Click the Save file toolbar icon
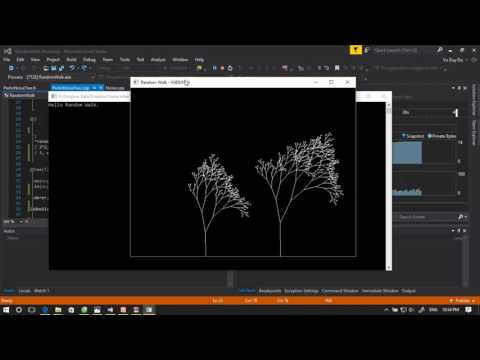 pyautogui.click(x=53, y=68)
